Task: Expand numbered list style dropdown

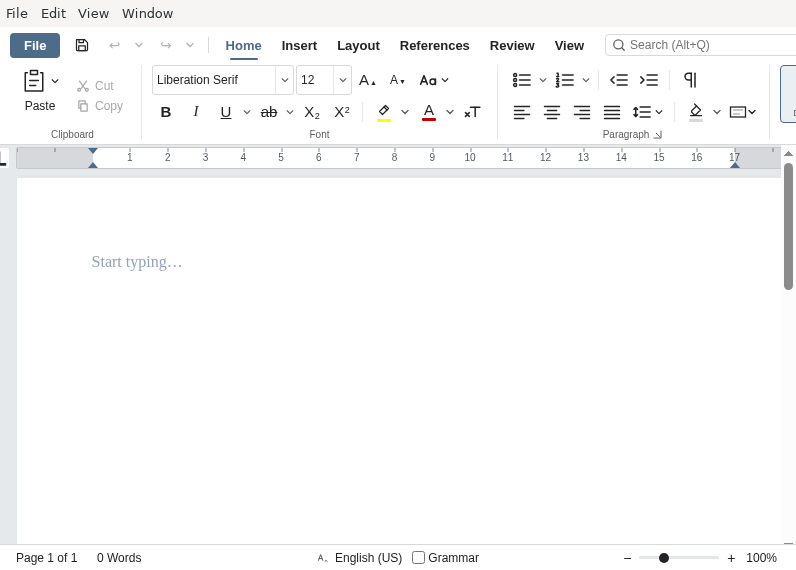Action: [x=586, y=80]
